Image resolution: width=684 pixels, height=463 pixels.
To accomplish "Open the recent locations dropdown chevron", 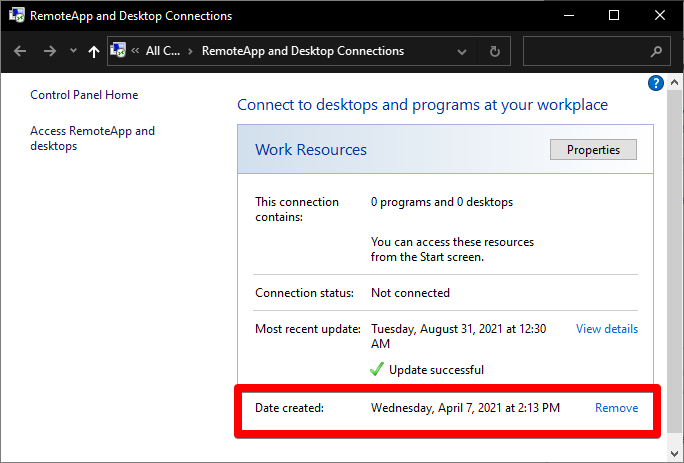I will pos(73,51).
